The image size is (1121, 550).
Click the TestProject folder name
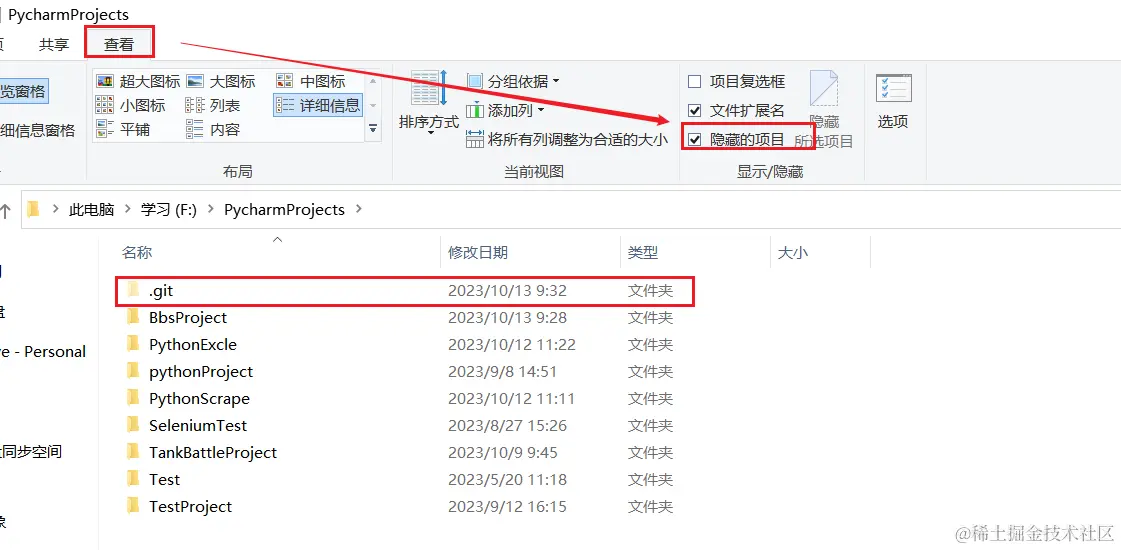pos(190,507)
